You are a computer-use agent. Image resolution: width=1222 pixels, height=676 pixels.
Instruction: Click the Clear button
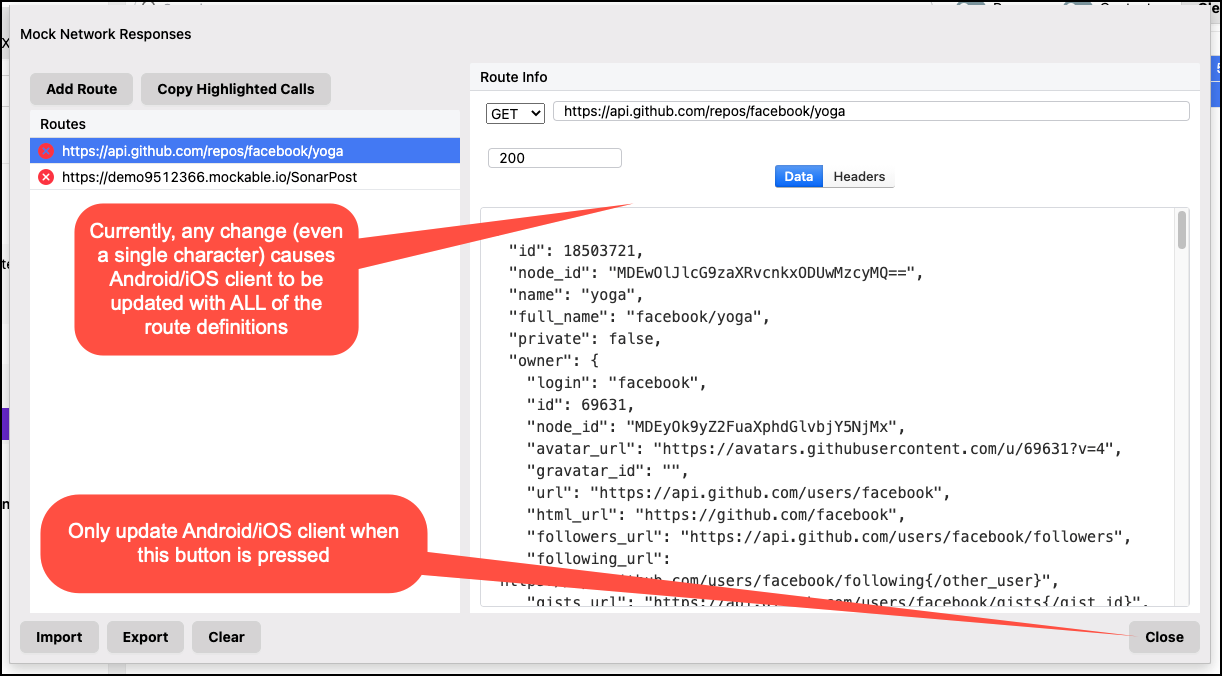point(226,637)
